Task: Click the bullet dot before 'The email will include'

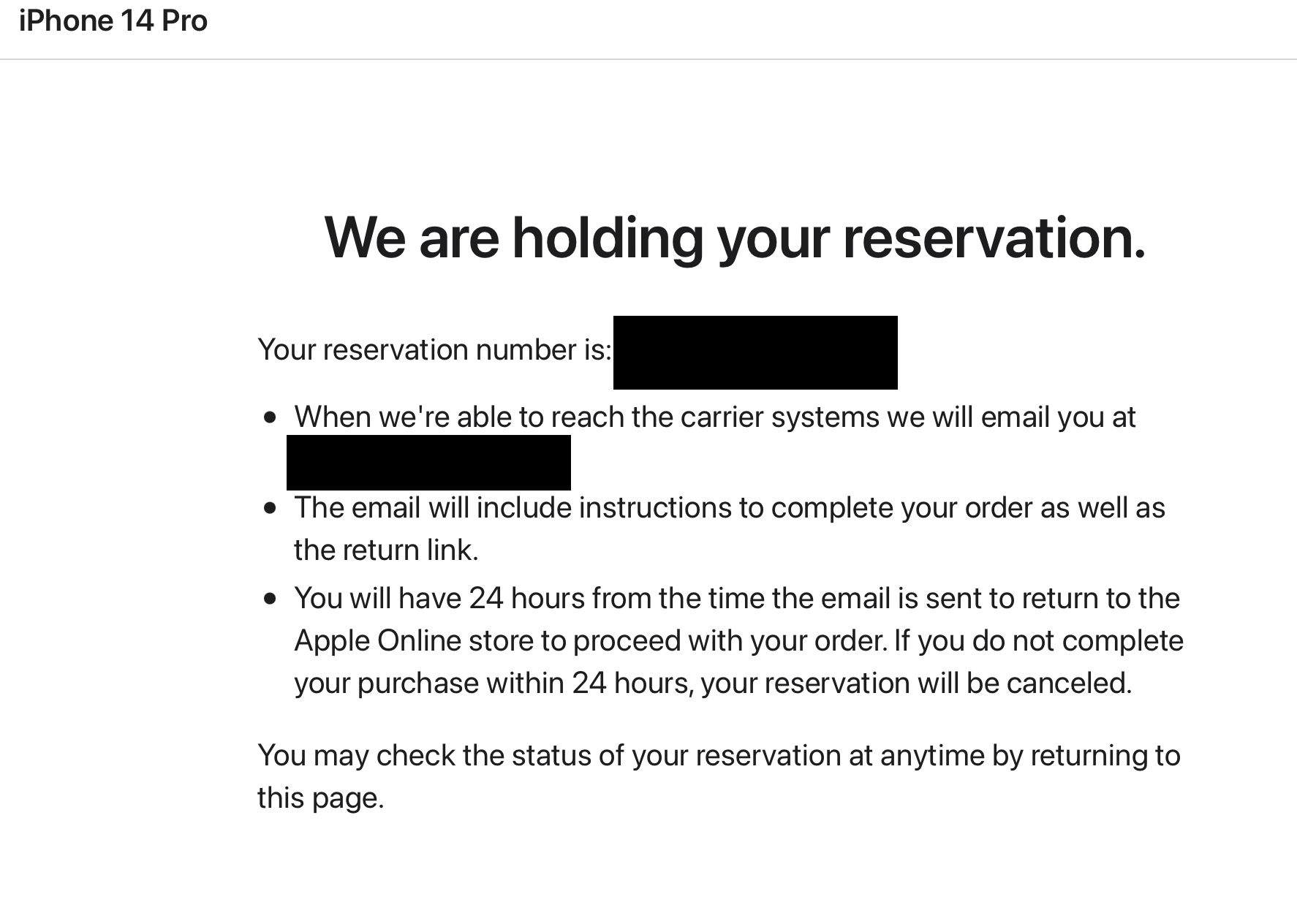Action: (x=271, y=509)
